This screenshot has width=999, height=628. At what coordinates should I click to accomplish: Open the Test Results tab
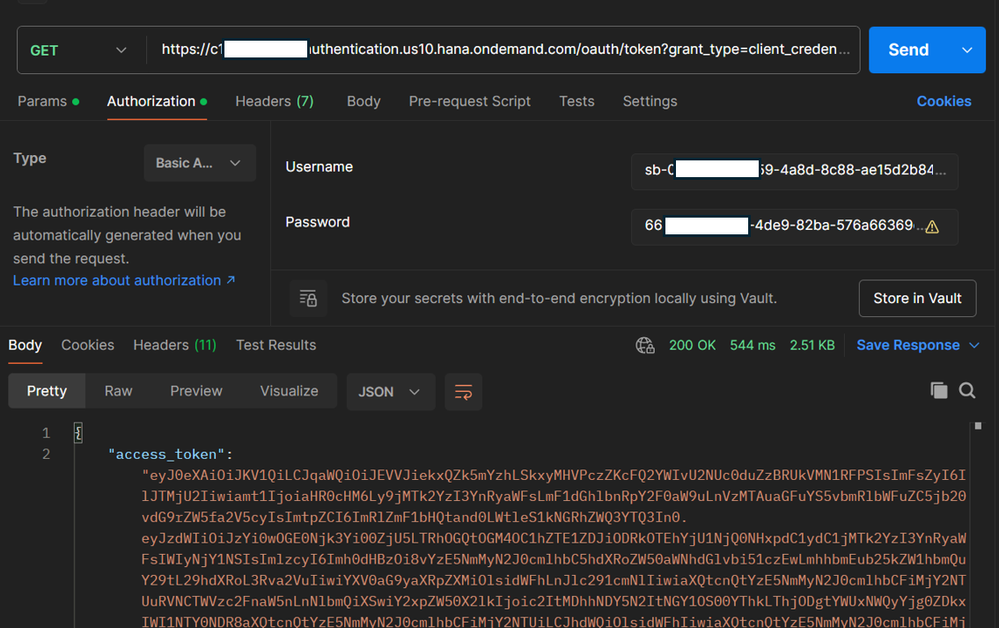point(276,345)
